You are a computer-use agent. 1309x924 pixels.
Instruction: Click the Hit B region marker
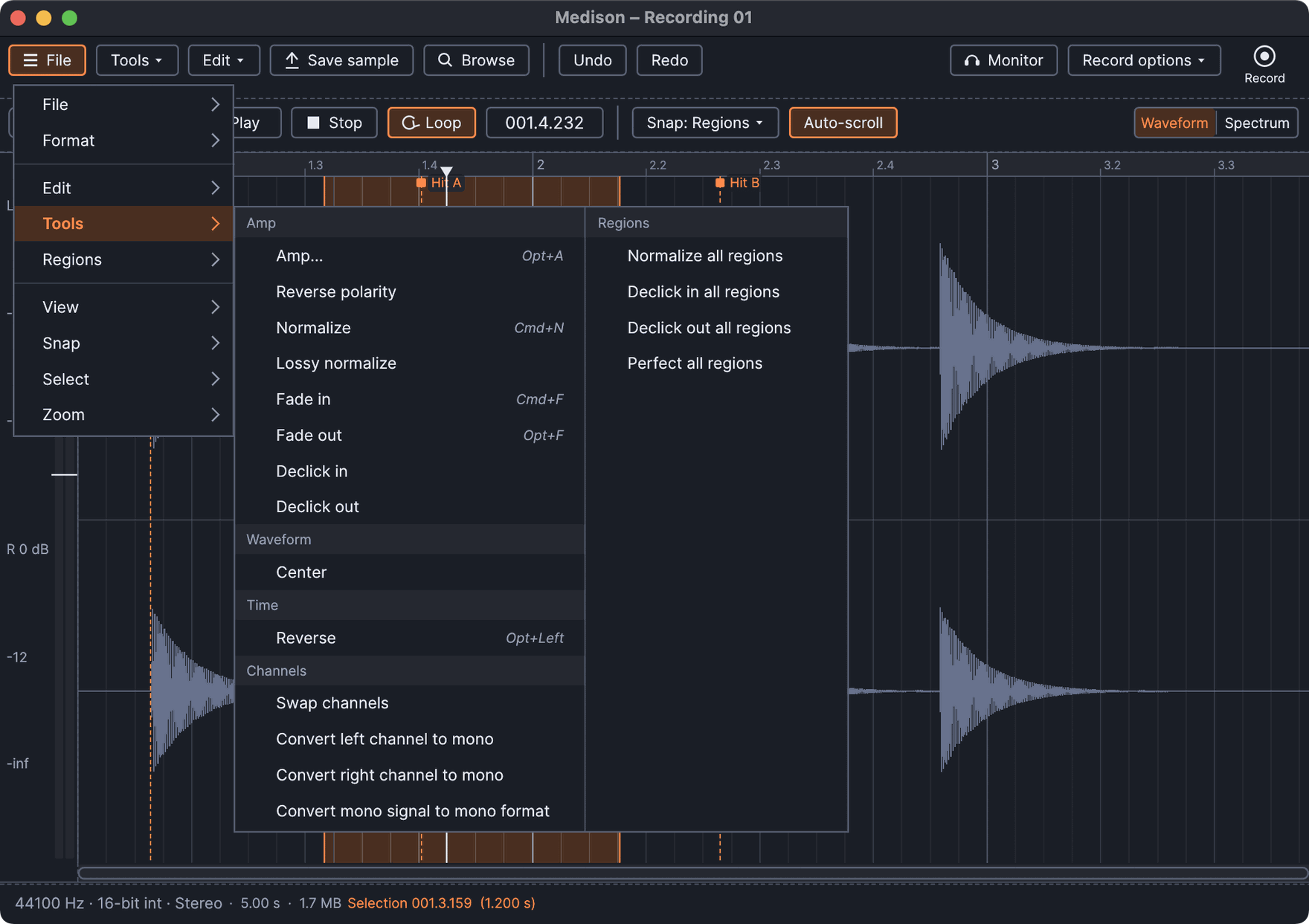pyautogui.click(x=737, y=183)
